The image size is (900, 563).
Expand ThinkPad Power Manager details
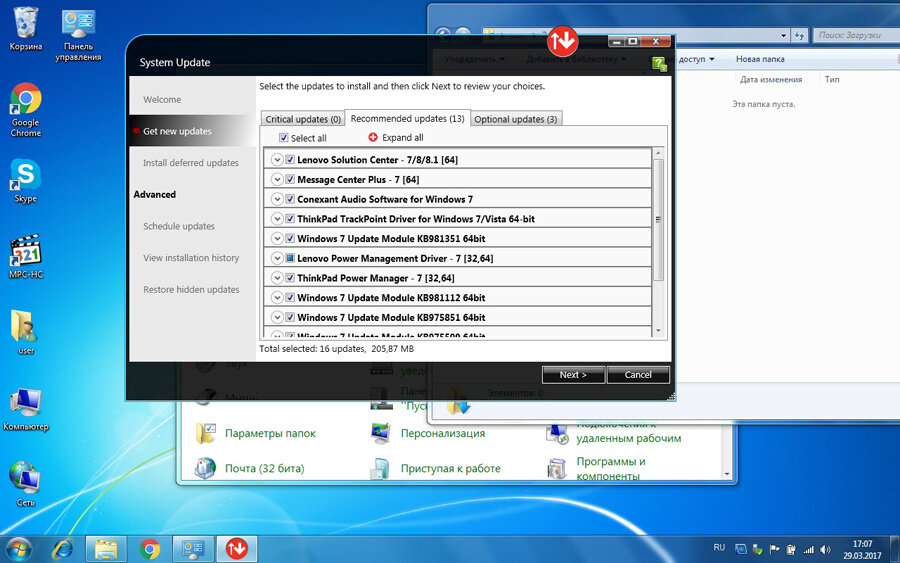[277, 278]
